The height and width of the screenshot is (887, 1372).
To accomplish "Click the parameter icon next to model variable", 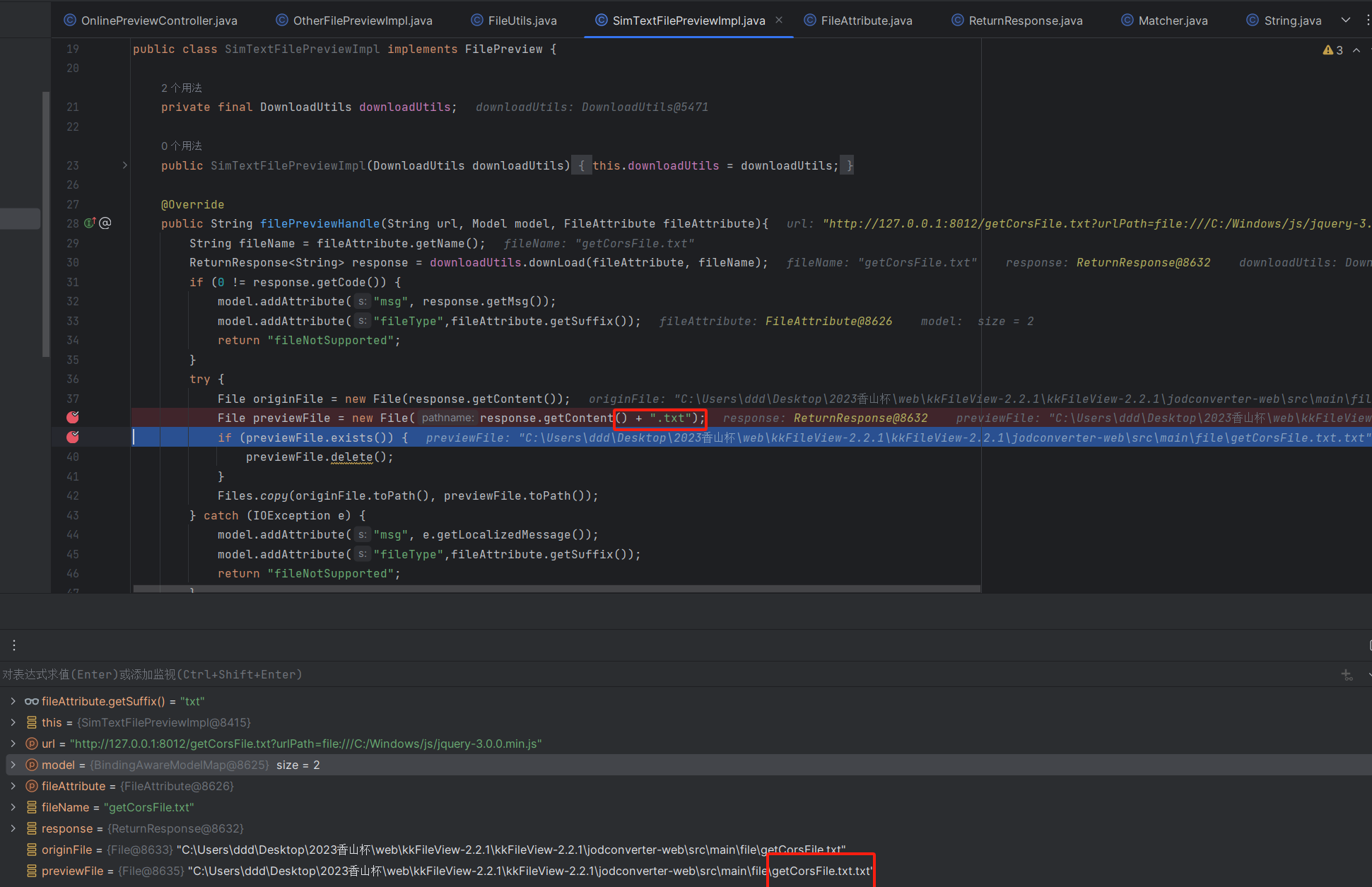I will pos(32,765).
